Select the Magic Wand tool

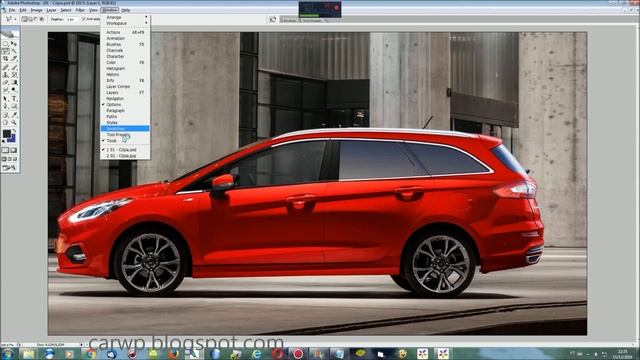[x=14, y=51]
